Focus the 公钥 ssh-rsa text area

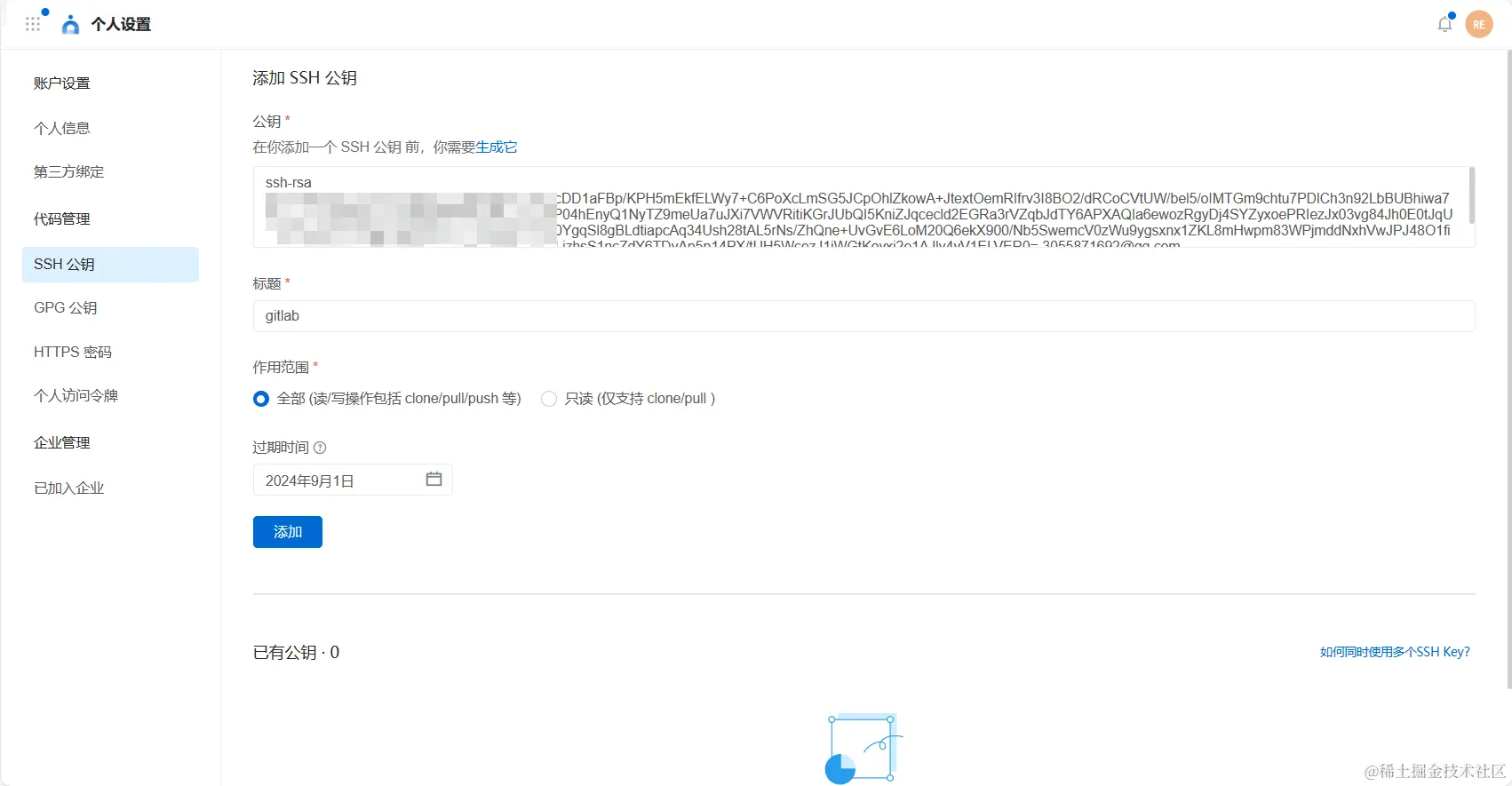tap(863, 207)
